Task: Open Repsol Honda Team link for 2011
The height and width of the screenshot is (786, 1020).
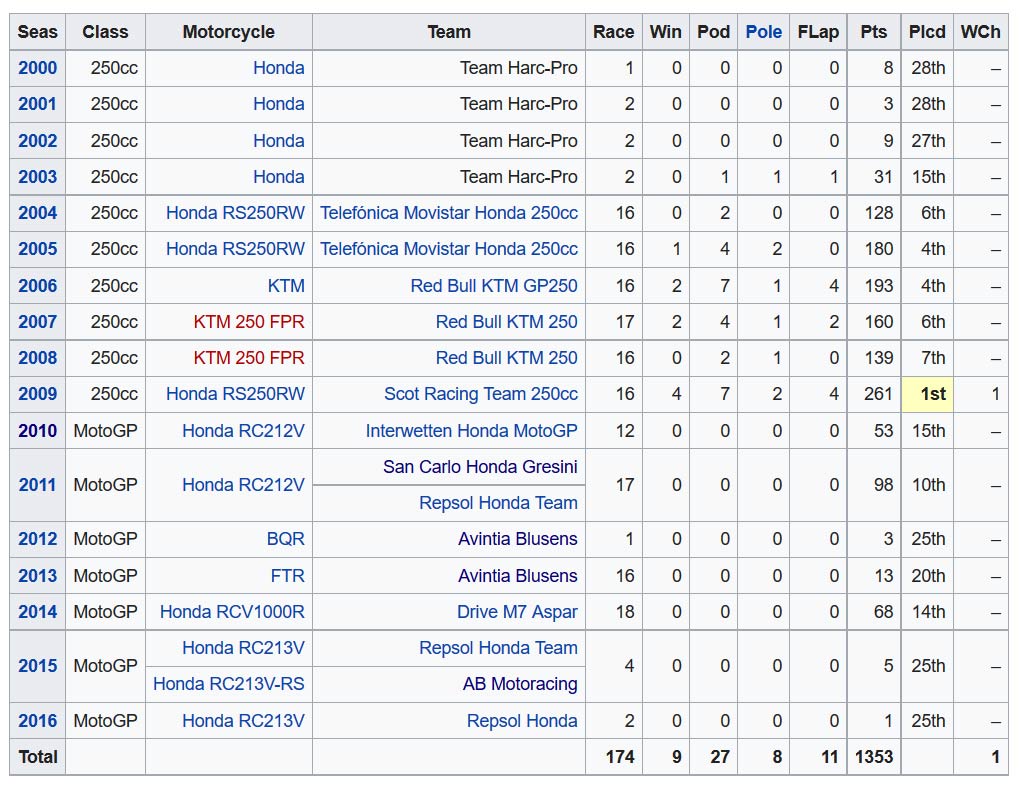Action: click(x=498, y=503)
